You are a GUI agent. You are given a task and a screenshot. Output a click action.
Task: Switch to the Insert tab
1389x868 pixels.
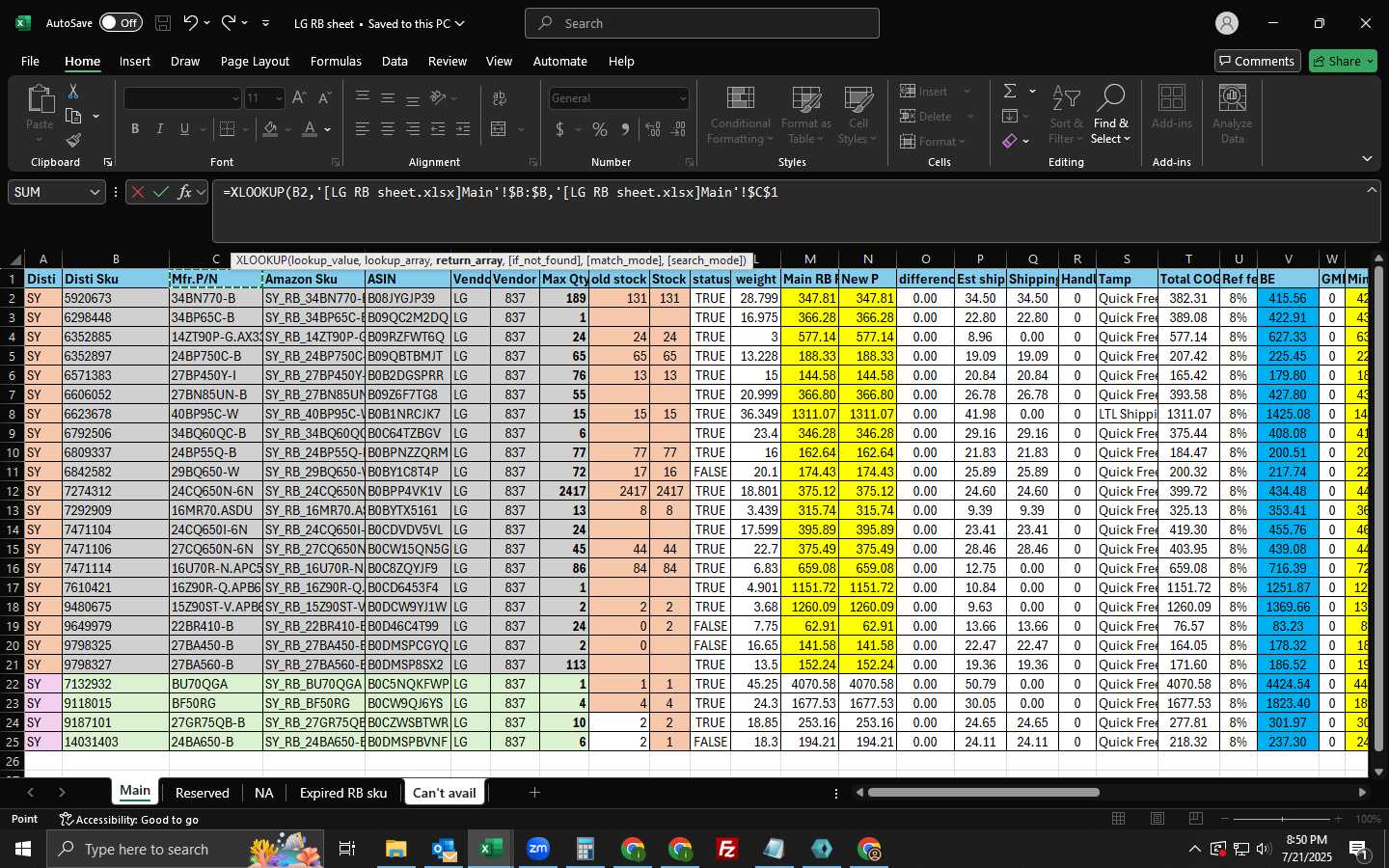click(x=135, y=61)
